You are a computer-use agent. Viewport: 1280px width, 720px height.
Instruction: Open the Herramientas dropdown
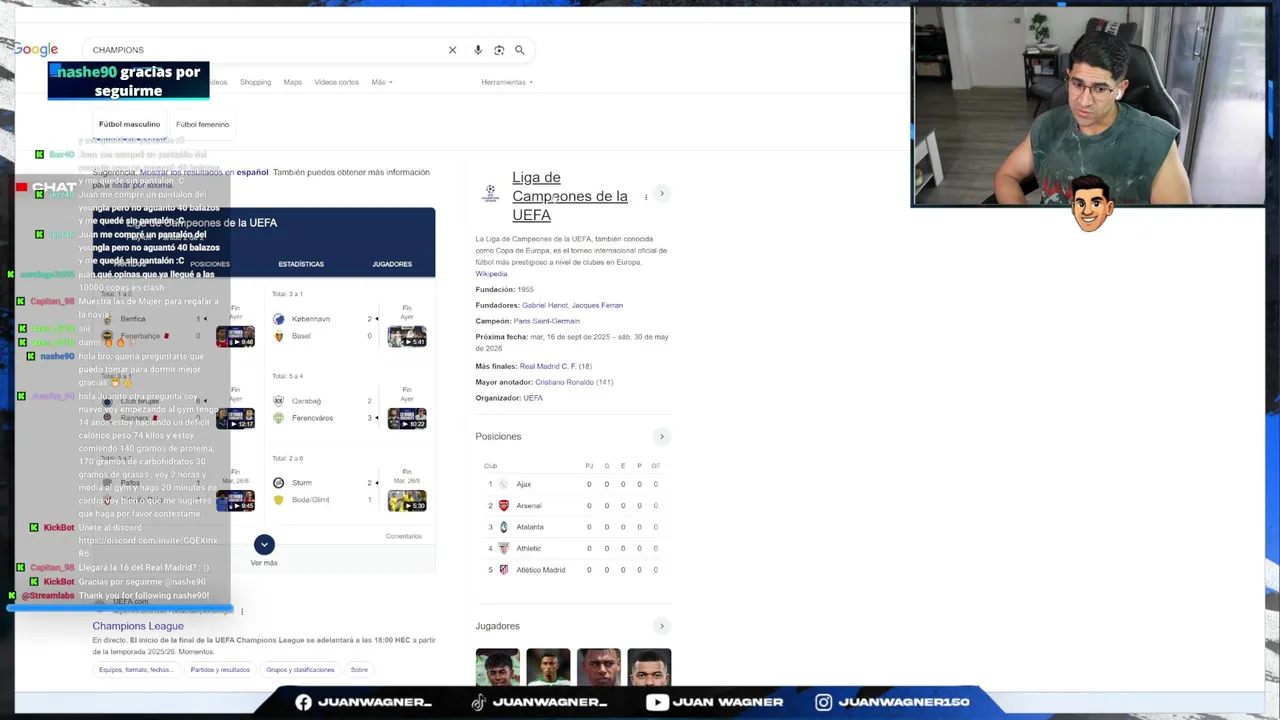tap(507, 82)
